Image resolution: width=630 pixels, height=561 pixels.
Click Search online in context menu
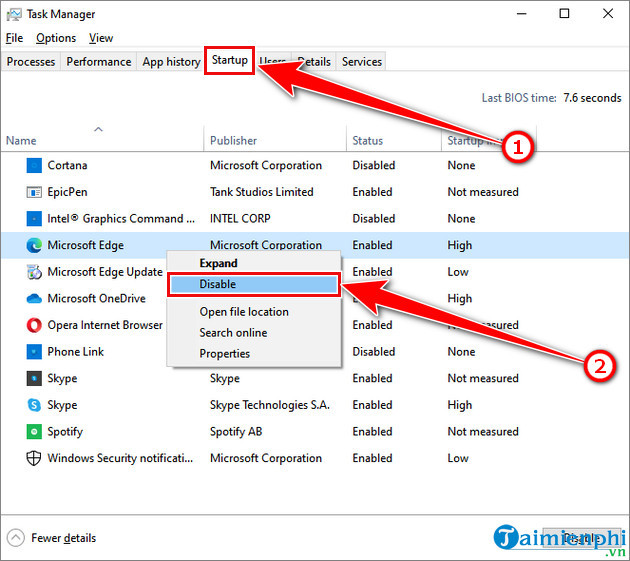click(x=233, y=333)
